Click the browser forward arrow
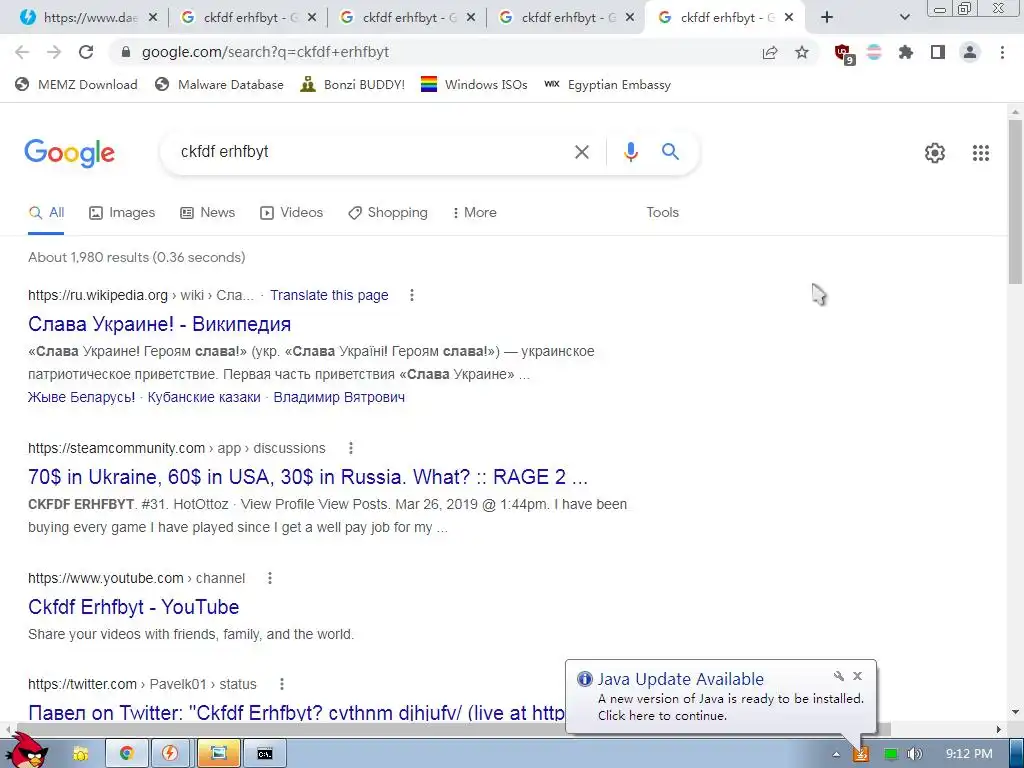The height and width of the screenshot is (768, 1024). tap(54, 52)
